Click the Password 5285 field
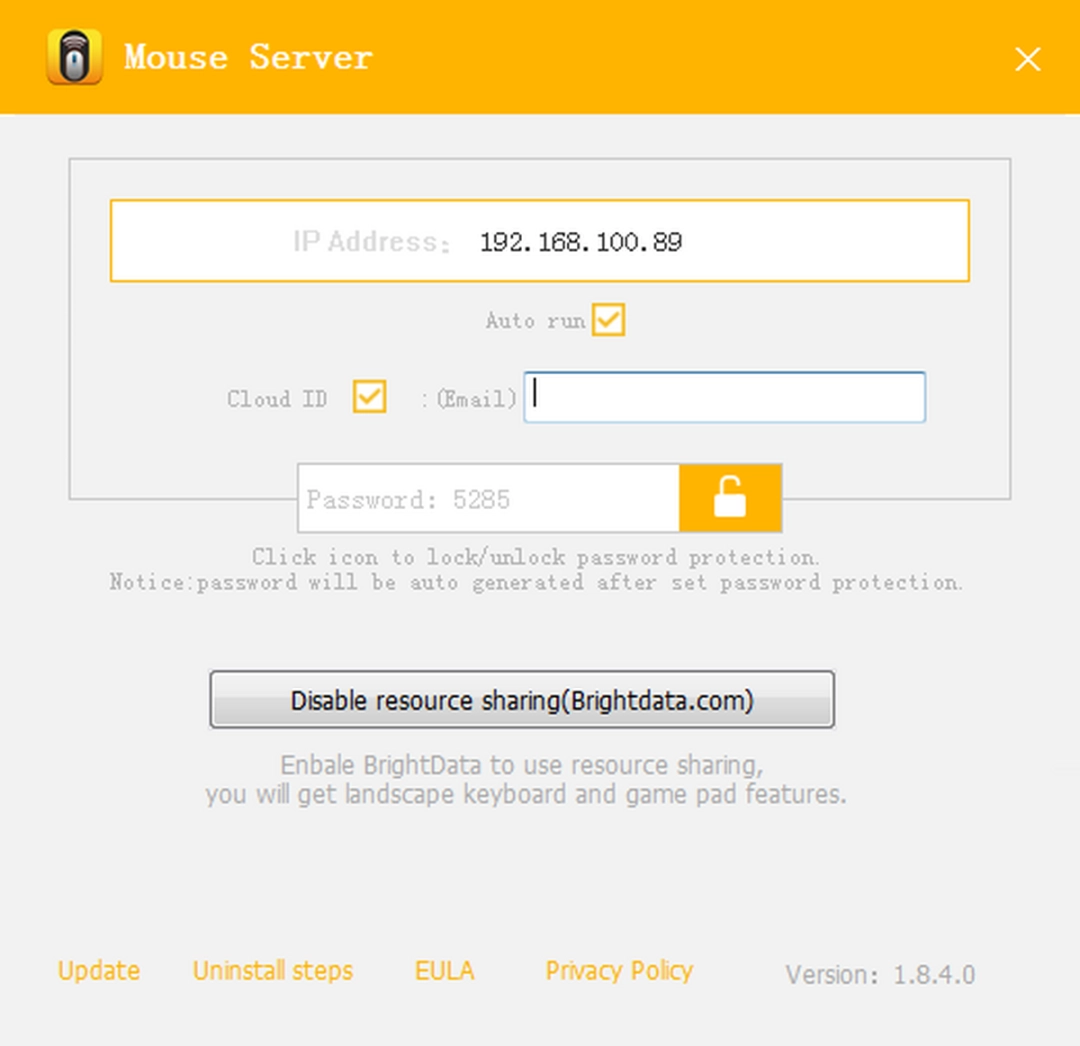 click(x=488, y=498)
